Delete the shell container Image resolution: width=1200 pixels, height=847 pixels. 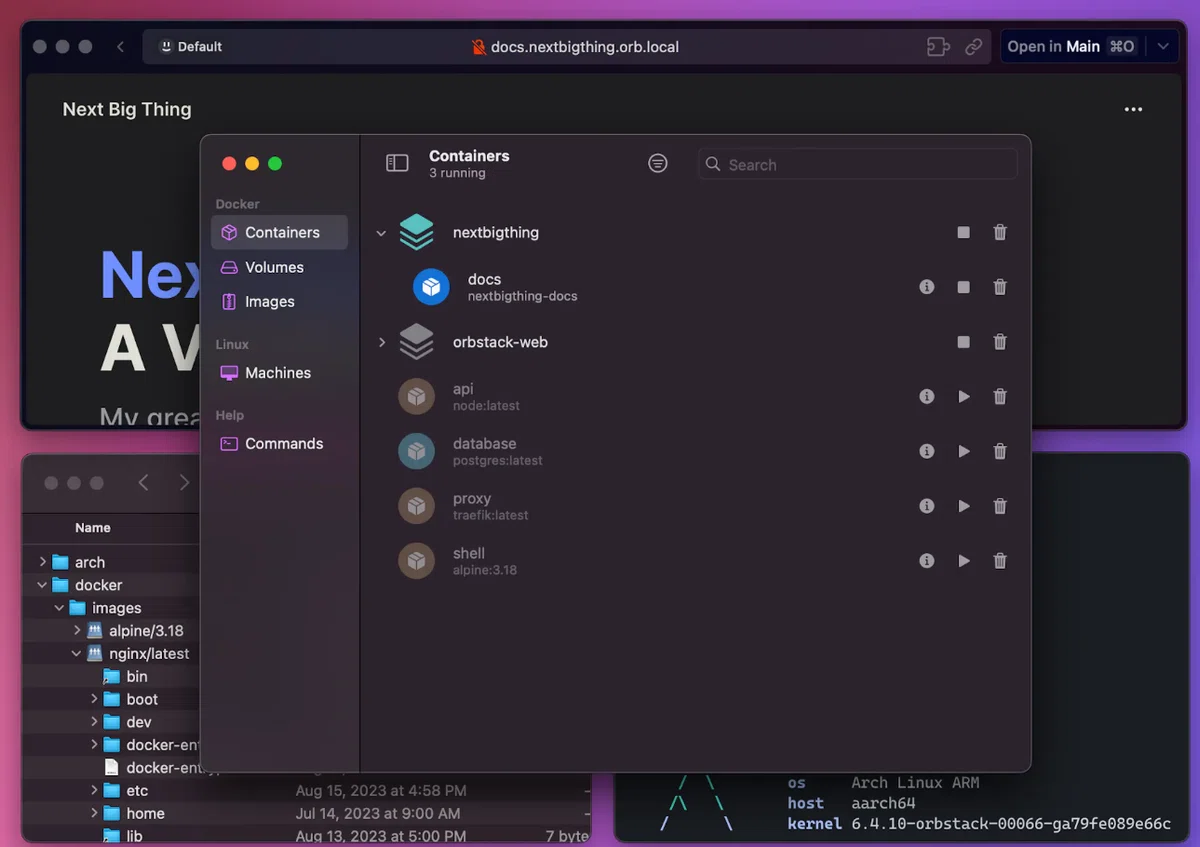point(1000,561)
